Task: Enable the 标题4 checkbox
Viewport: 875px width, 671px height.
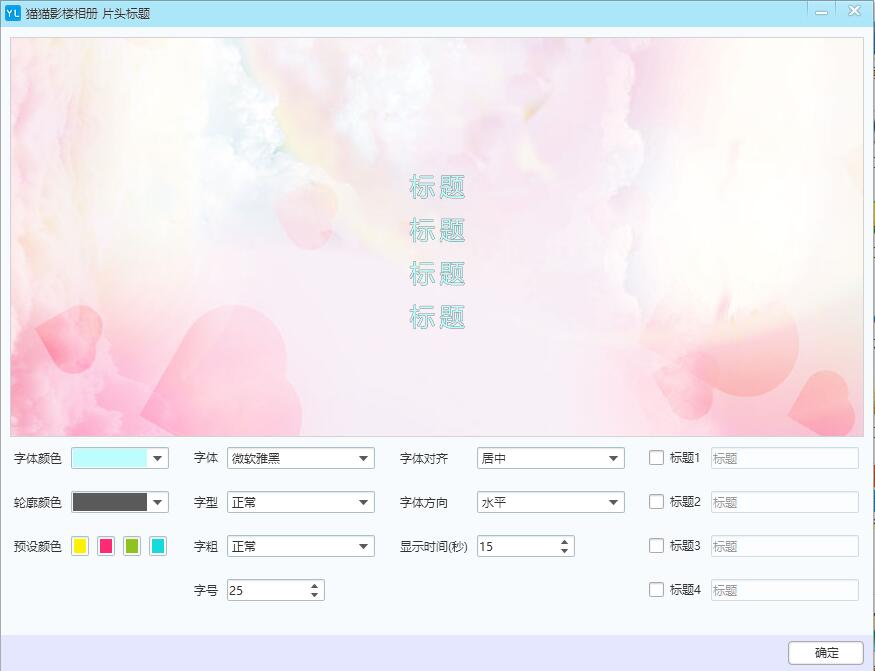Action: coord(657,590)
